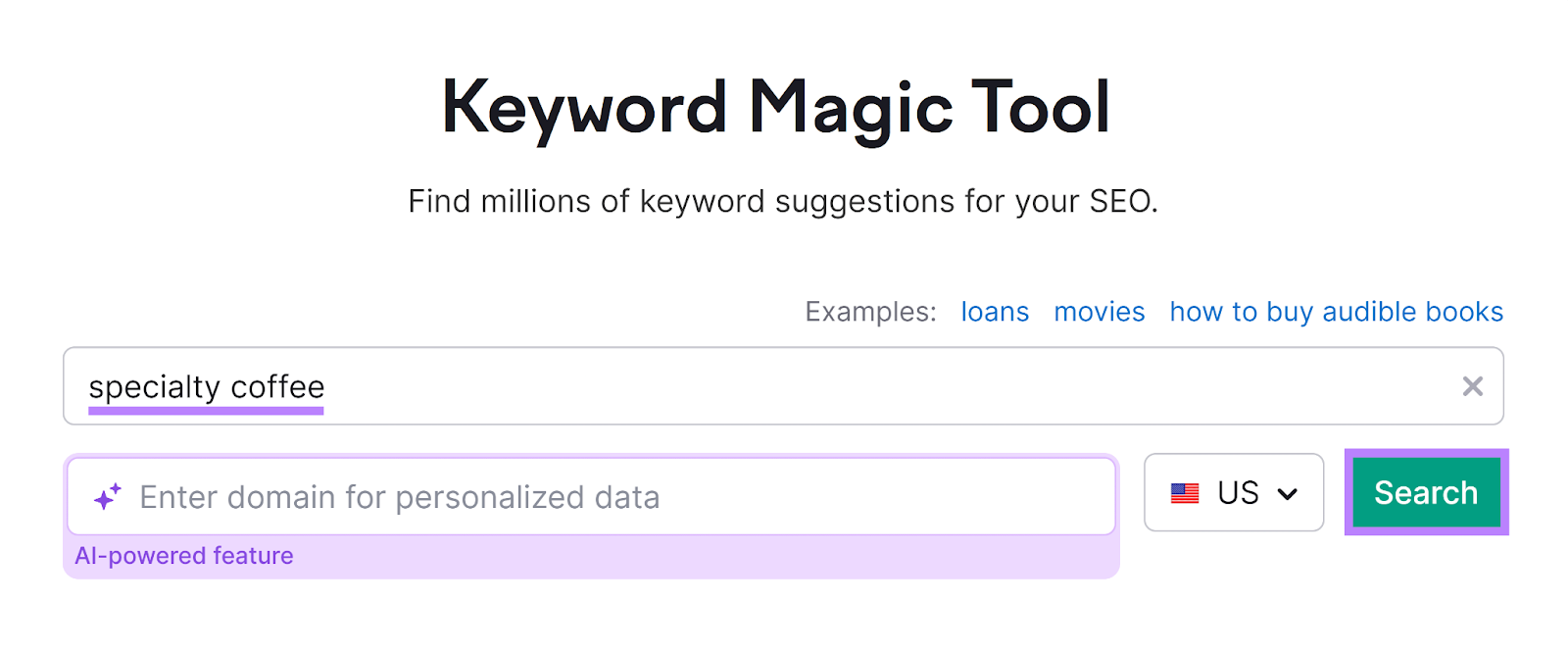Start keyword research with Search
1568x652 pixels.
1425,493
